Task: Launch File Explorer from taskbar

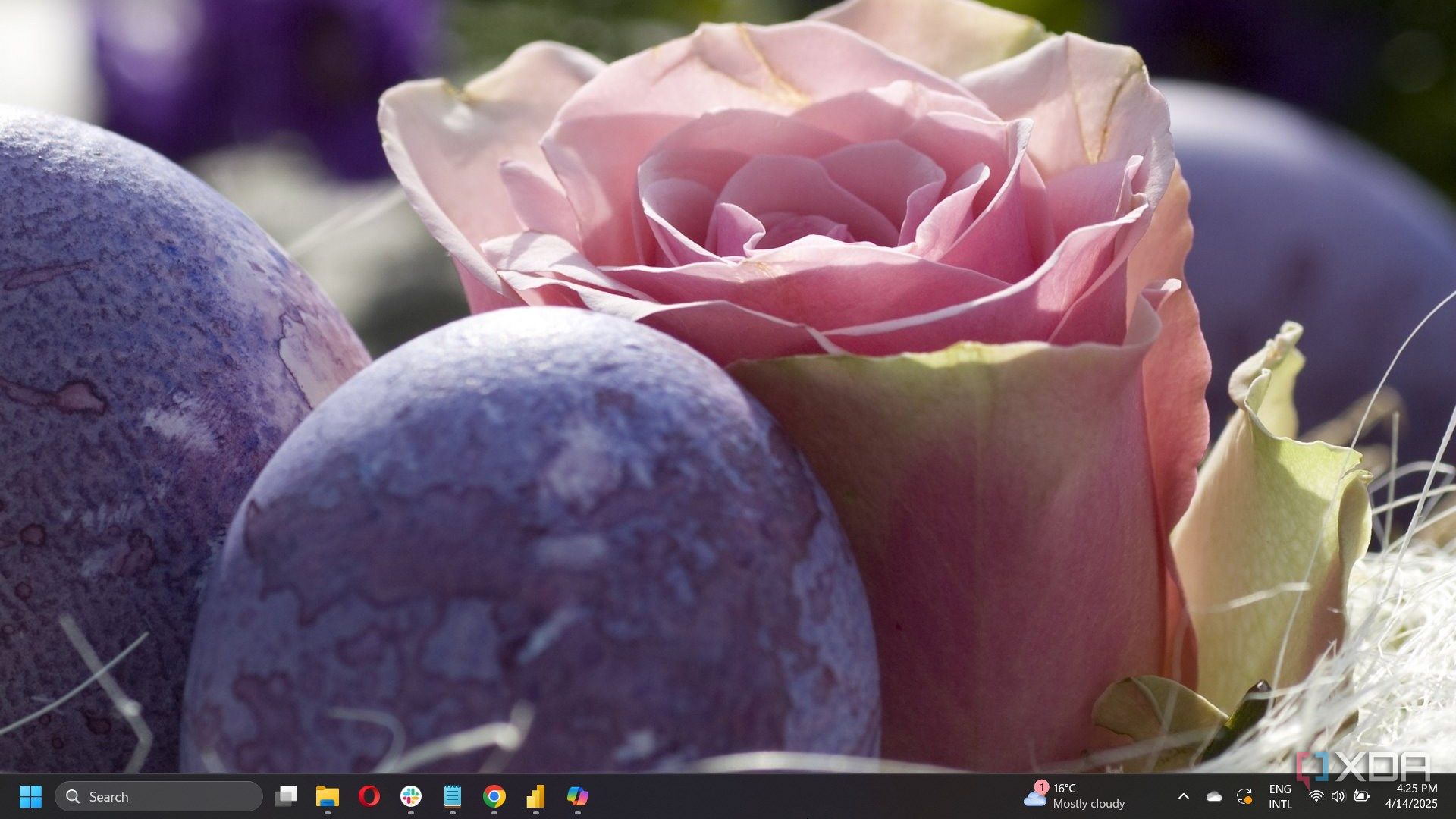Action: tap(328, 796)
